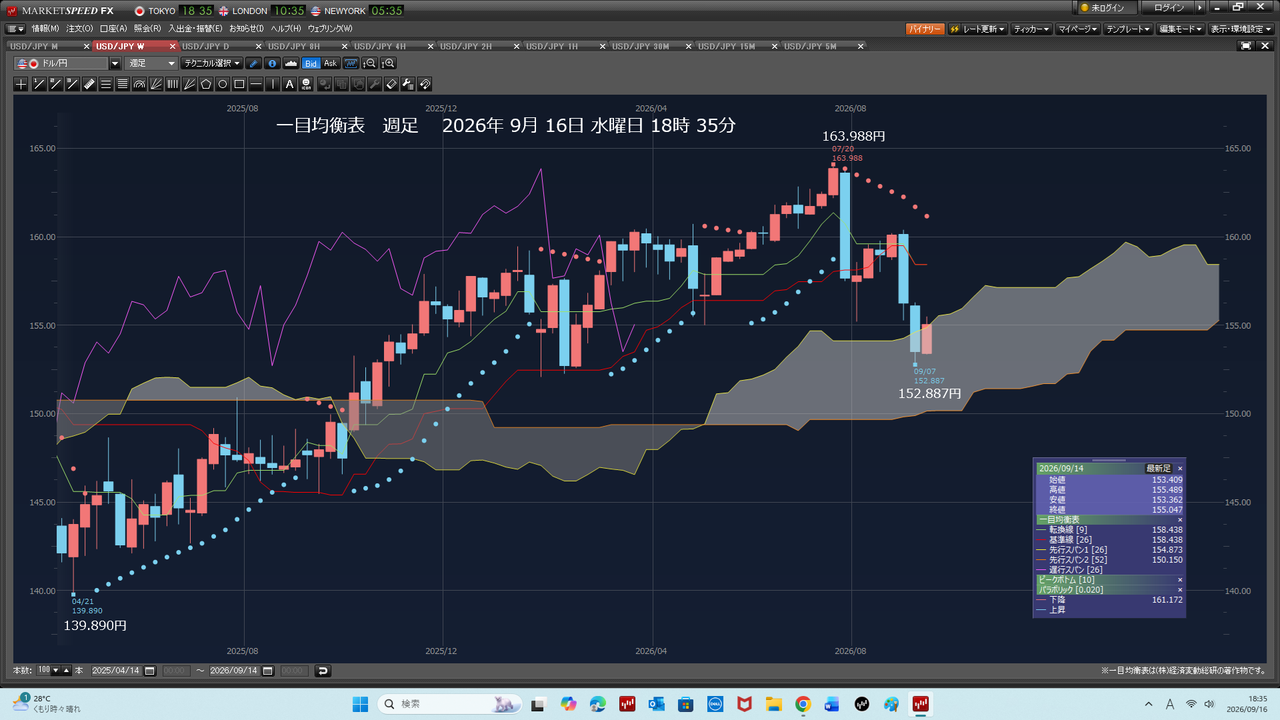Viewport: 1280px width, 720px height.
Task: Switch to the USD/JPY 4H tab
Action: coord(380,46)
